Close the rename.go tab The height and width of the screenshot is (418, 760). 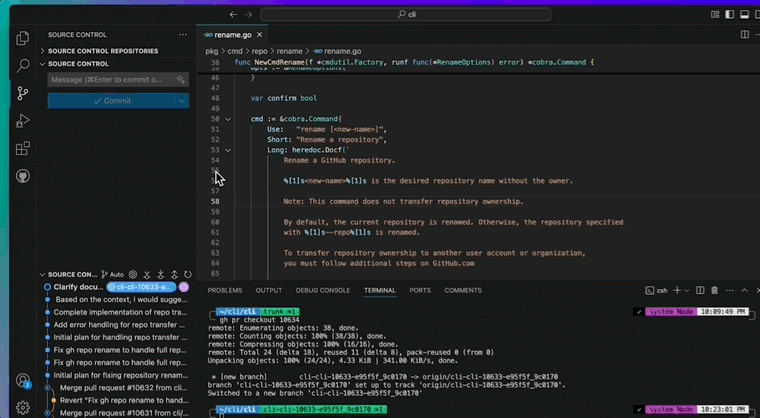(x=259, y=35)
